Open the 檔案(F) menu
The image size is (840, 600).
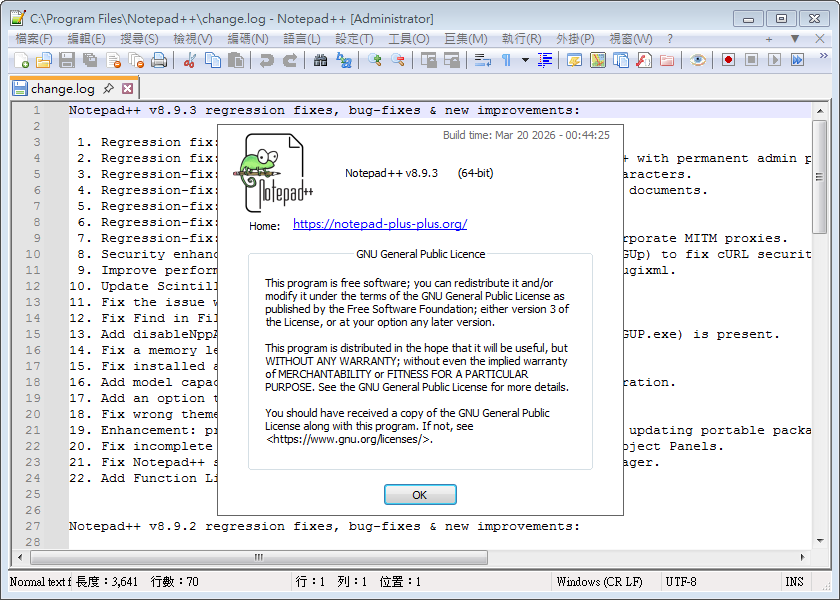pyautogui.click(x=34, y=39)
